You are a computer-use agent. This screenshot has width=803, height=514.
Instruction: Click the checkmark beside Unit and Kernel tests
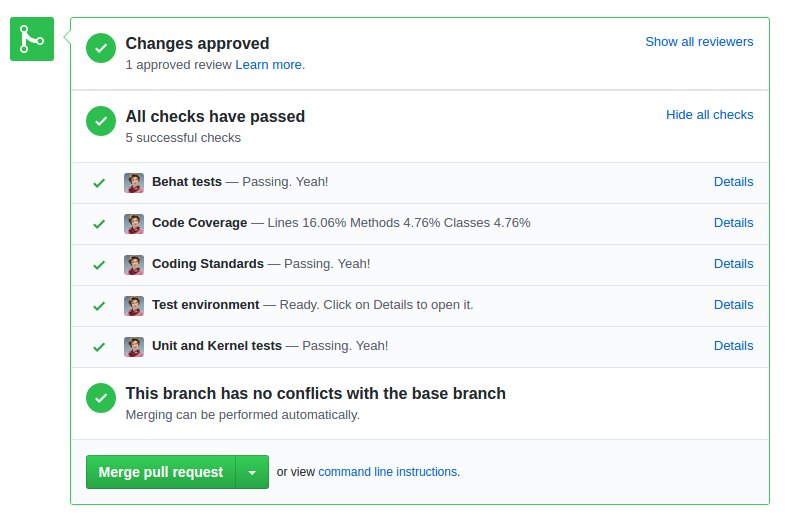(x=99, y=347)
